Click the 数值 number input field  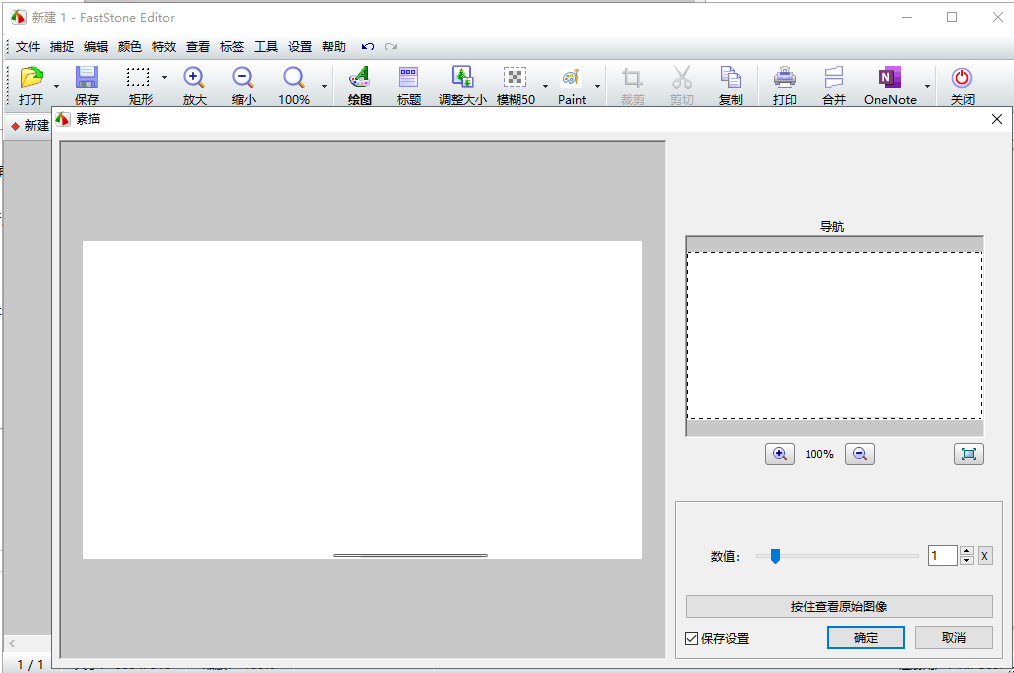pos(943,556)
